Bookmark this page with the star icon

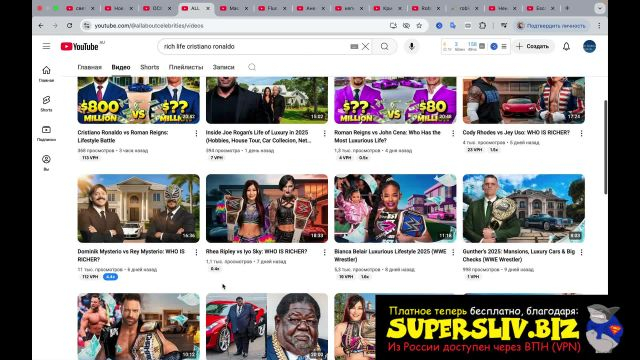(x=419, y=26)
